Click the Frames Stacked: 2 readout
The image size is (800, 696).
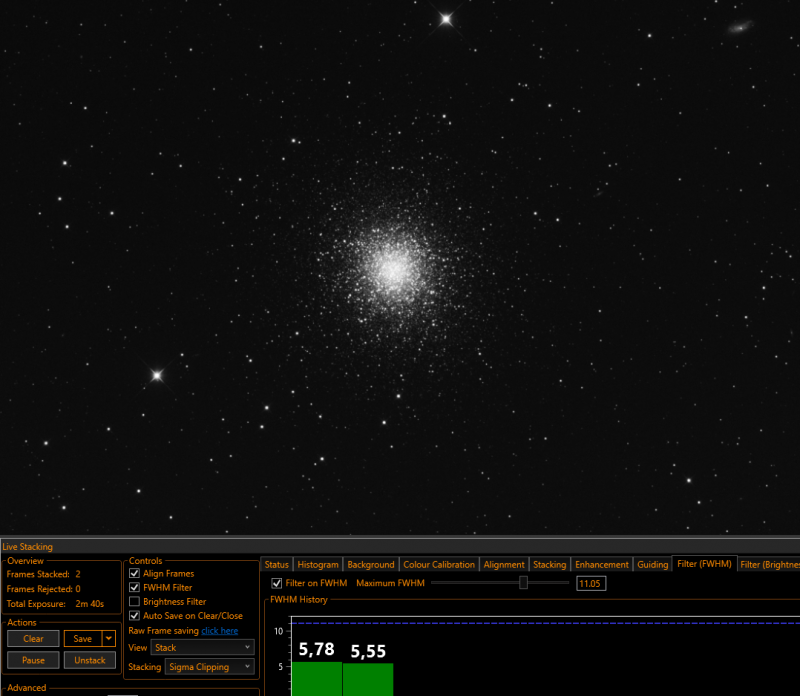tap(43, 574)
